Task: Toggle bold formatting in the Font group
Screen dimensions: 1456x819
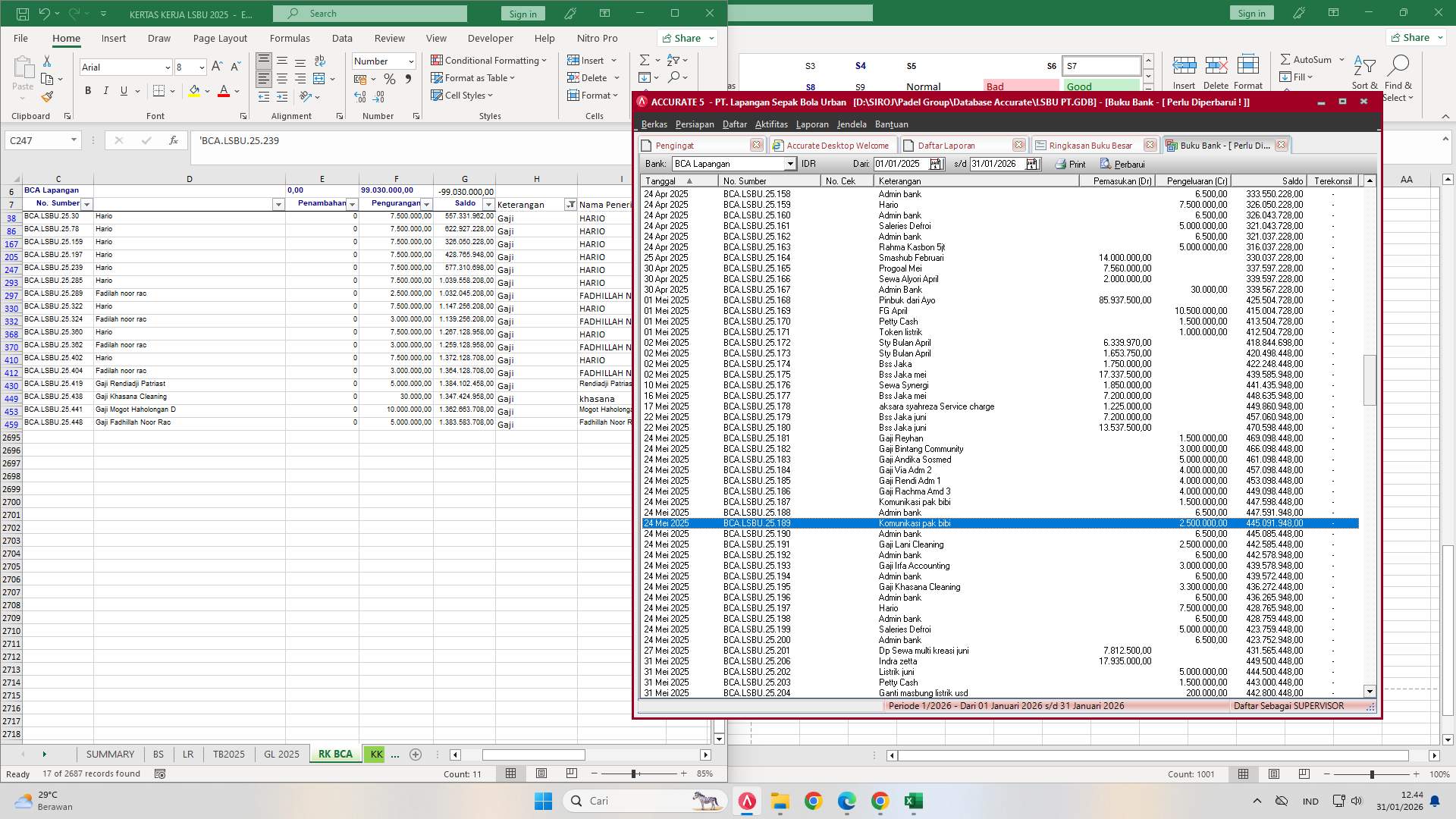Action: pyautogui.click(x=88, y=91)
